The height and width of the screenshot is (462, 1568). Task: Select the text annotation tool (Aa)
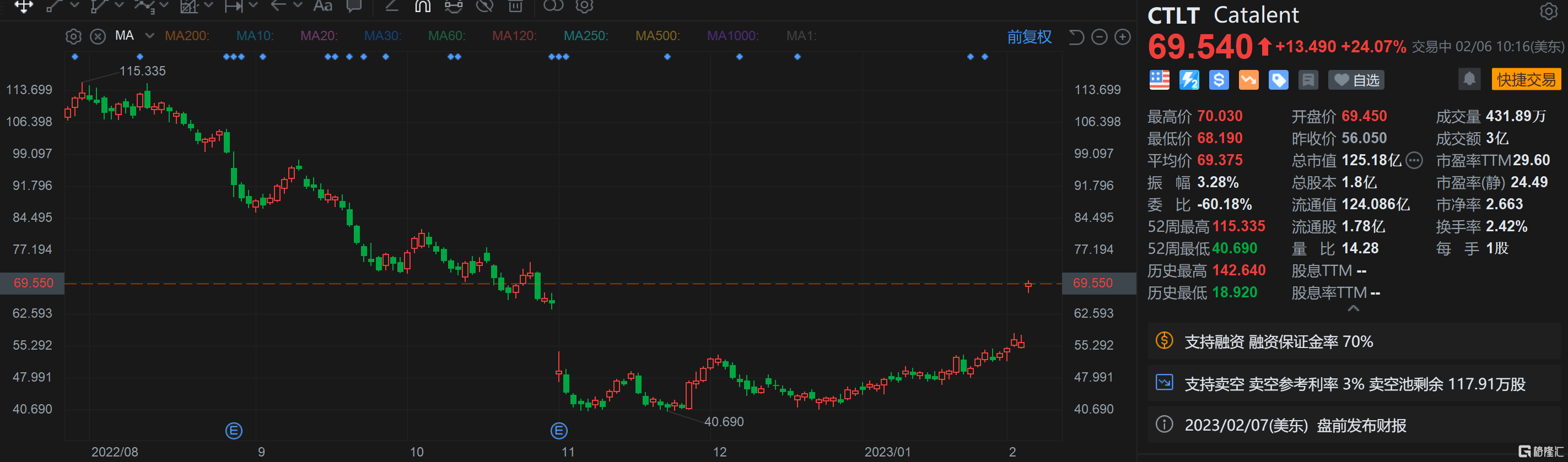[x=322, y=6]
